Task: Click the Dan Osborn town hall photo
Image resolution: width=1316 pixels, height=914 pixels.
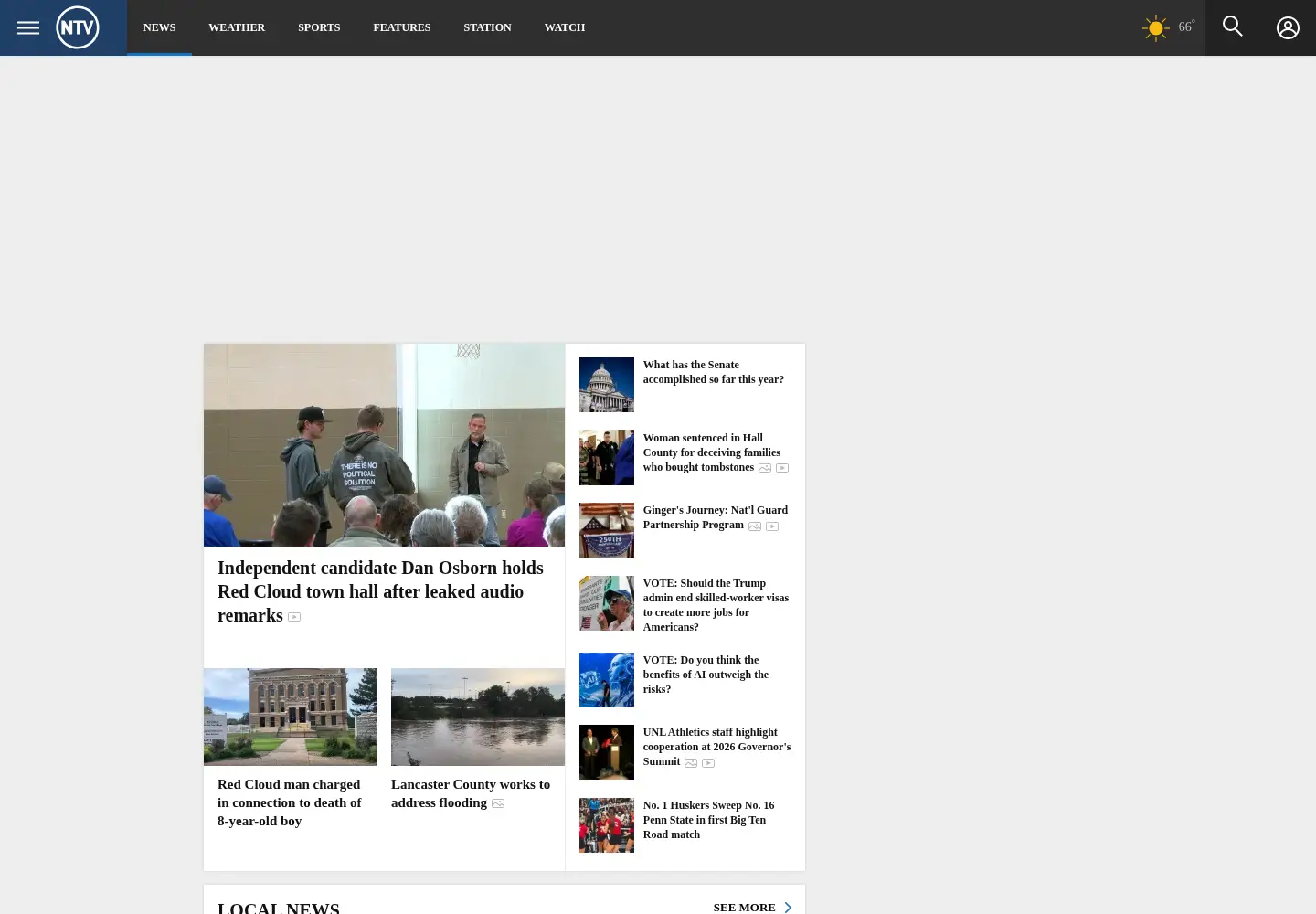Action: (384, 445)
